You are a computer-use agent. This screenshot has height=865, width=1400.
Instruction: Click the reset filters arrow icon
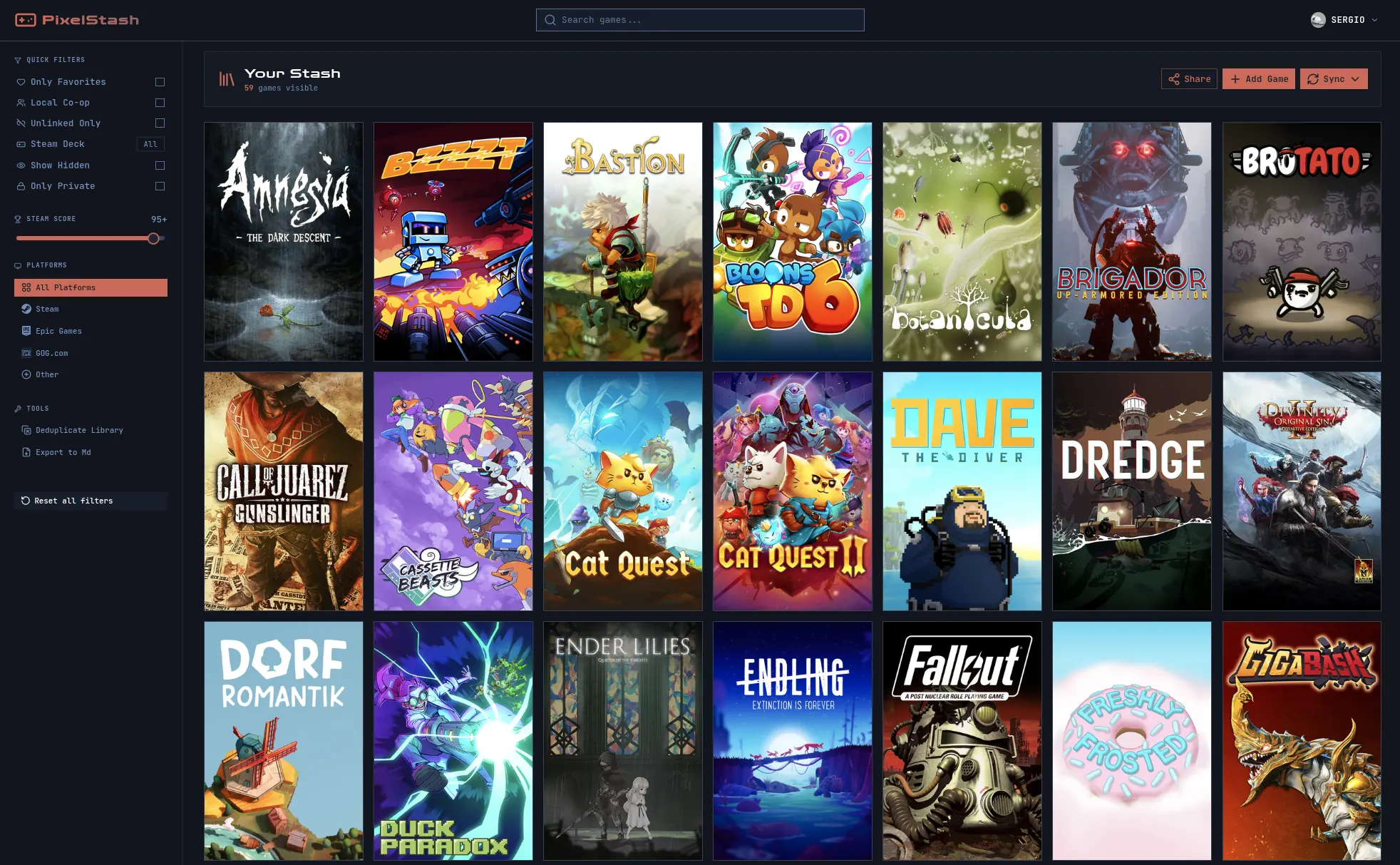coord(26,501)
